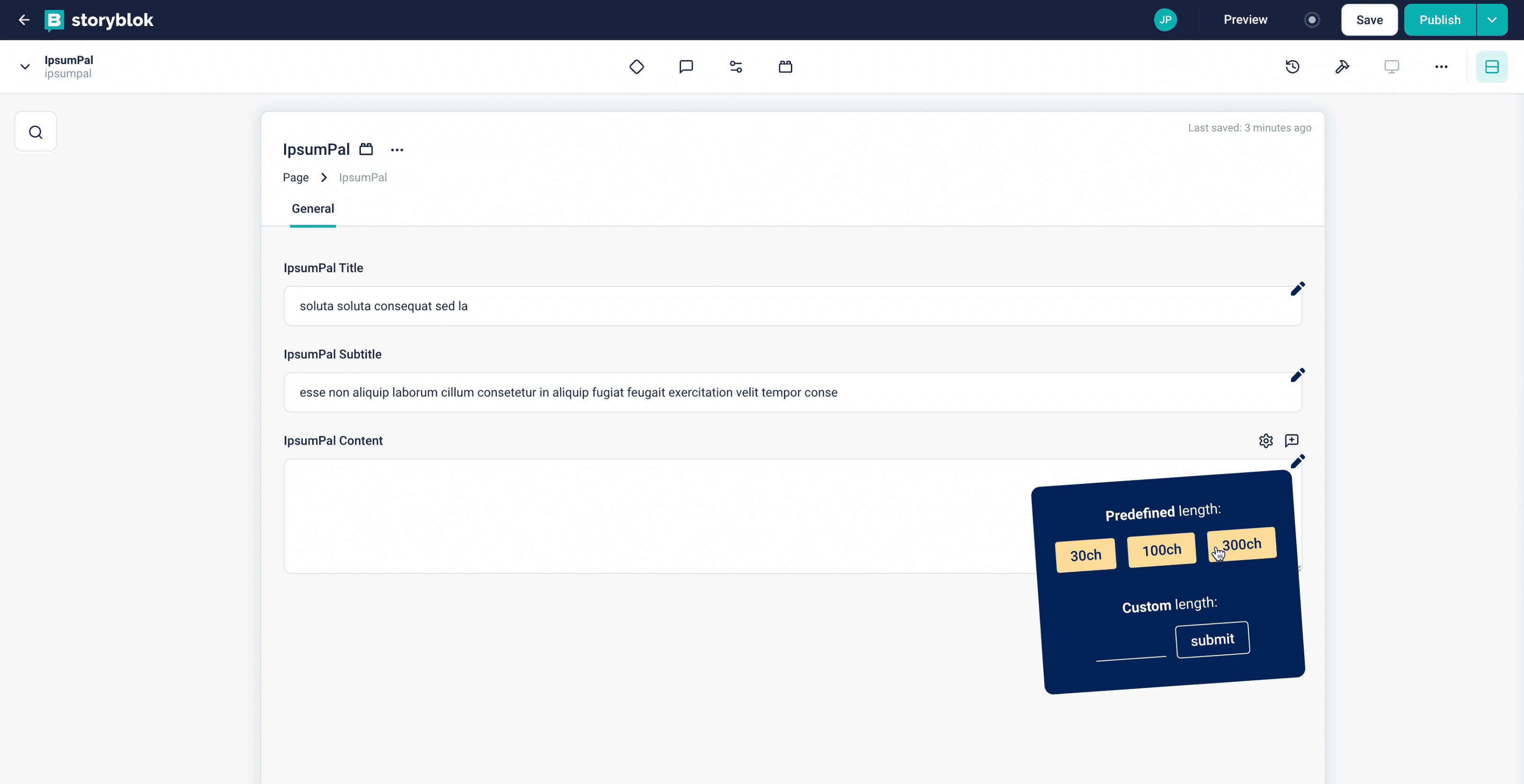Viewport: 1524px width, 784px height.
Task: Toggle the form-only layout view button
Action: click(x=1491, y=66)
